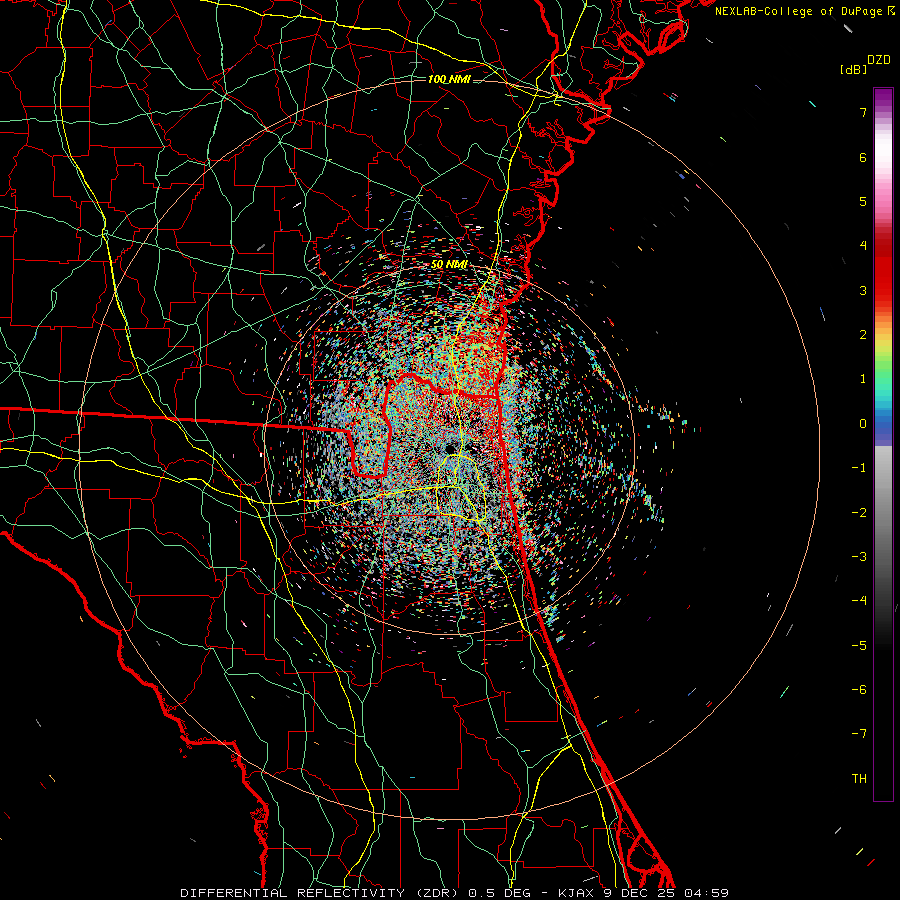Click the -4 value on the color scale
Viewport: 900px width, 900px height.
859,601
